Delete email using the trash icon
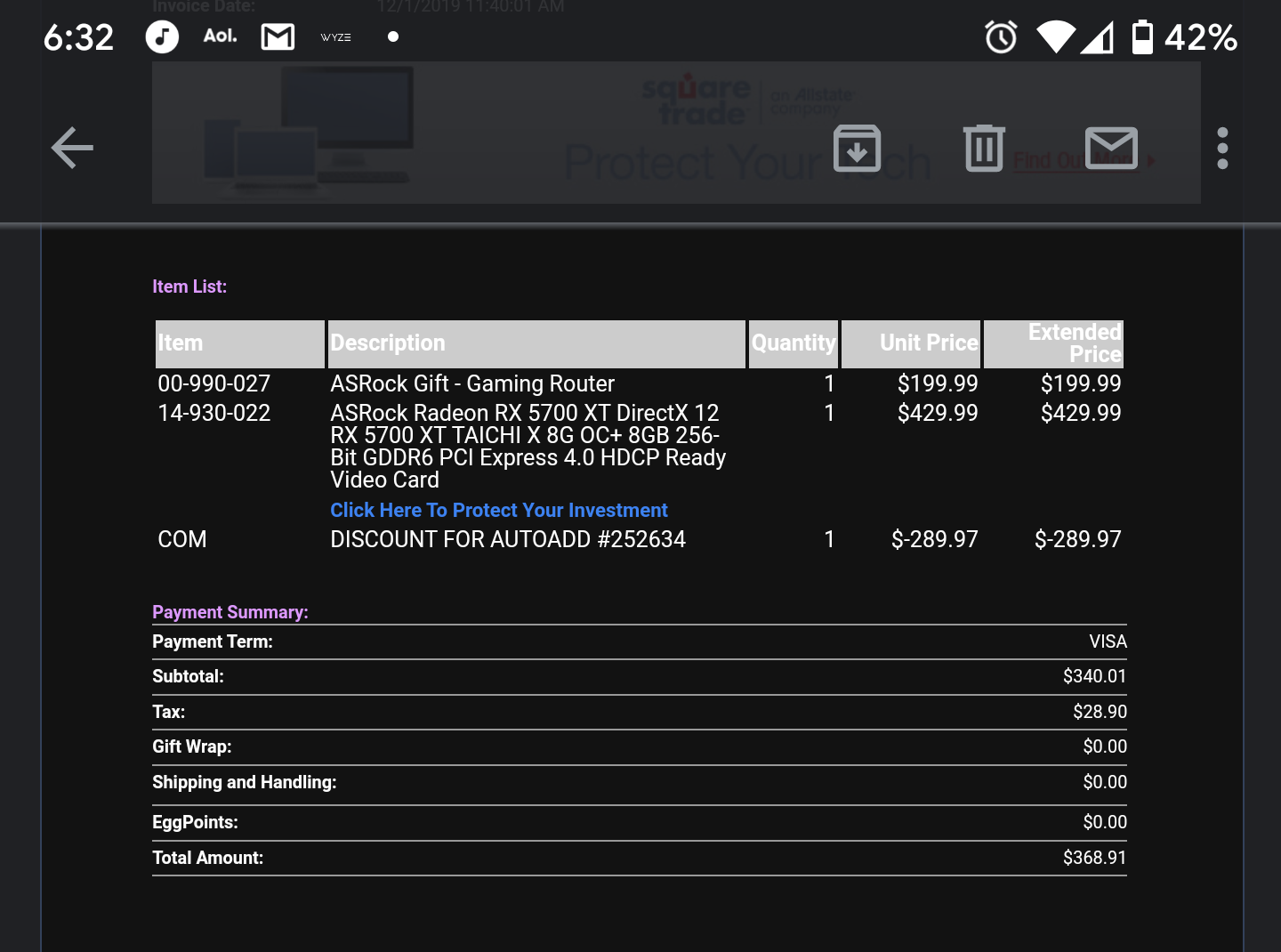Screen dimensions: 1281x952 click(x=984, y=148)
